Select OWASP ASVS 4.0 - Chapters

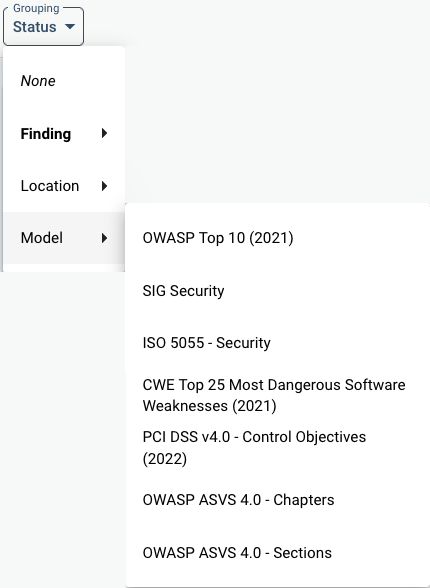tap(277, 500)
